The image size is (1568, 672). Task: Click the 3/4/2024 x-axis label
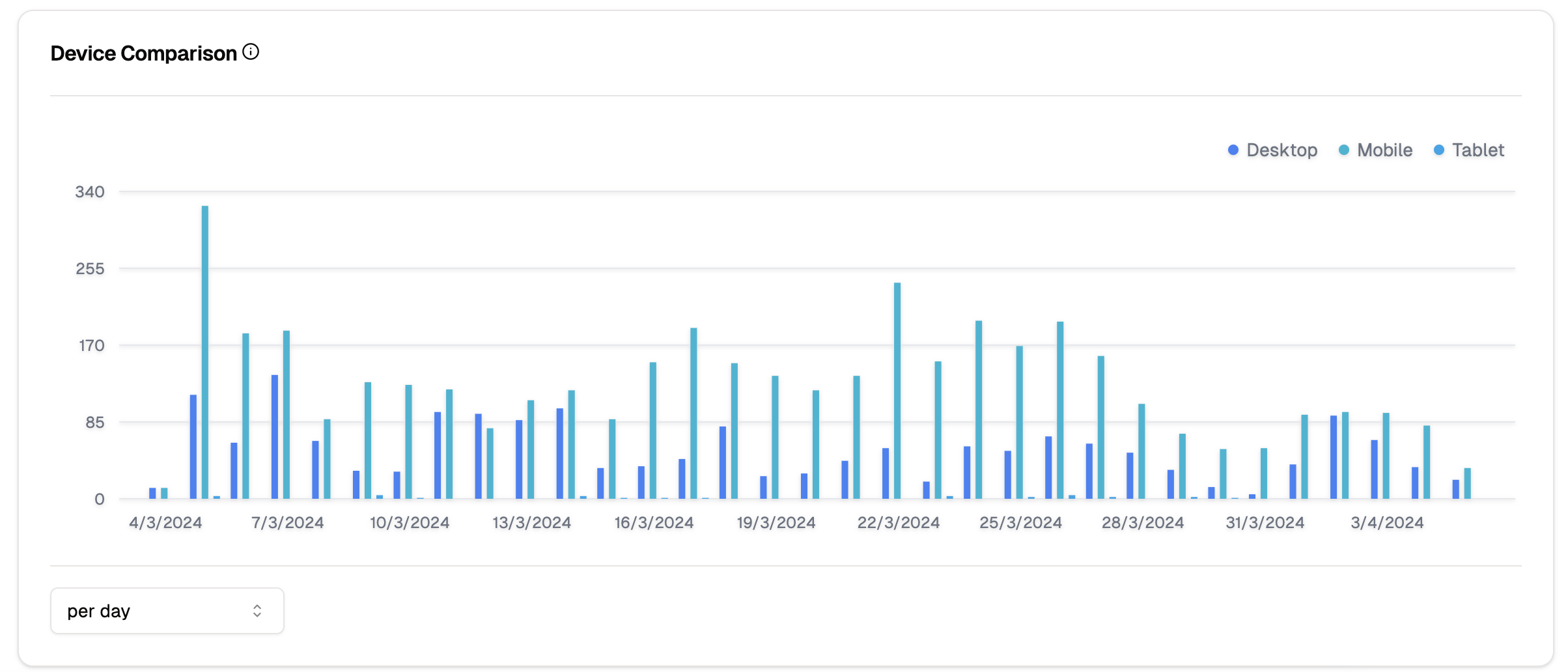click(1387, 523)
